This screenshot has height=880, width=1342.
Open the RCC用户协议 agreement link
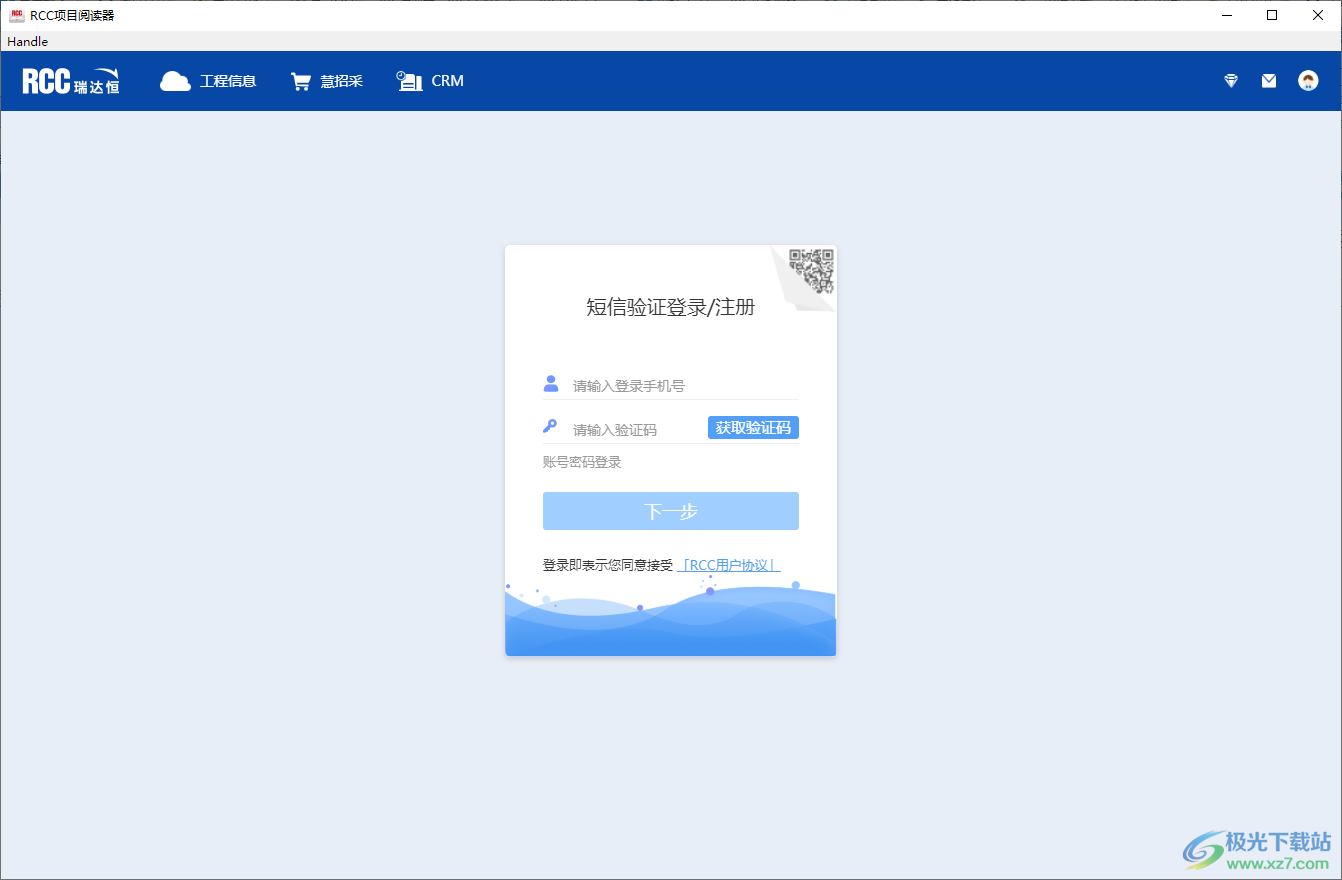[729, 564]
